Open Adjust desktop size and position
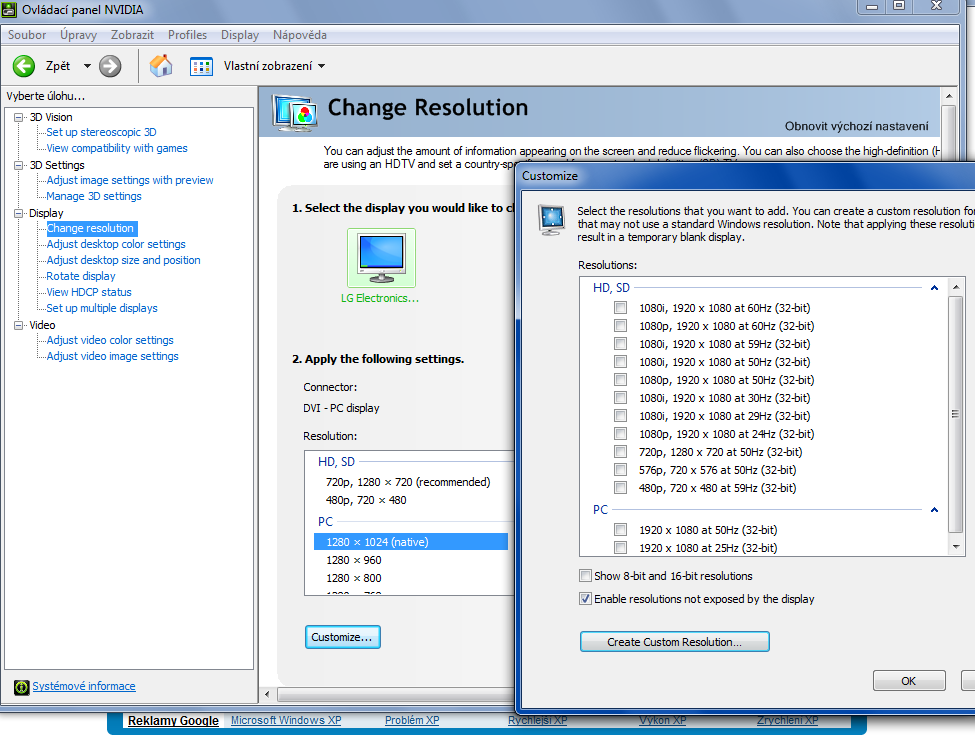 [124, 260]
